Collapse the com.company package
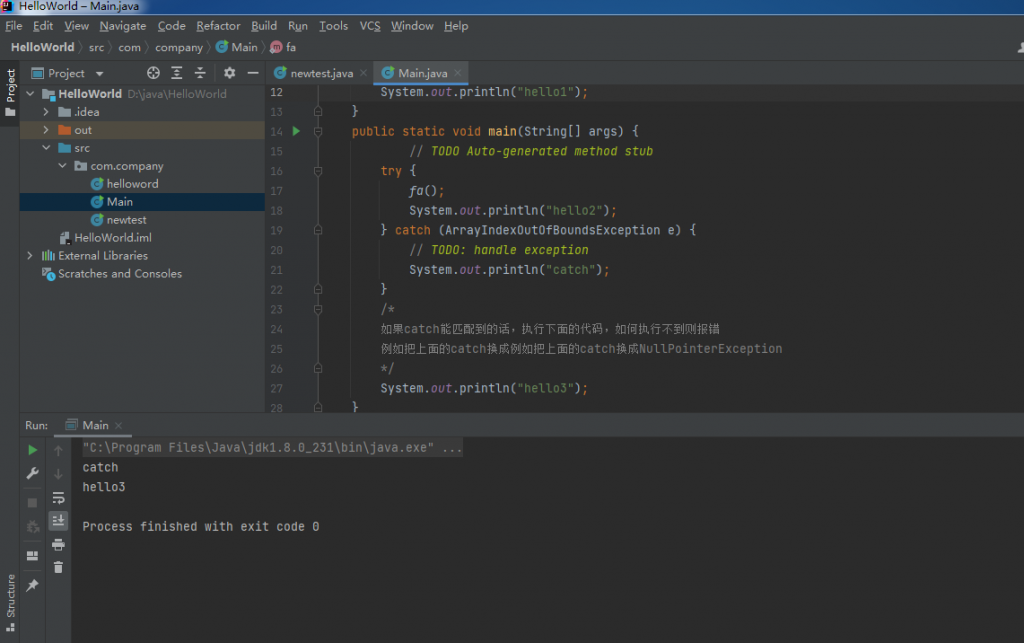Screen dimensions: 1024x643 click(62, 166)
